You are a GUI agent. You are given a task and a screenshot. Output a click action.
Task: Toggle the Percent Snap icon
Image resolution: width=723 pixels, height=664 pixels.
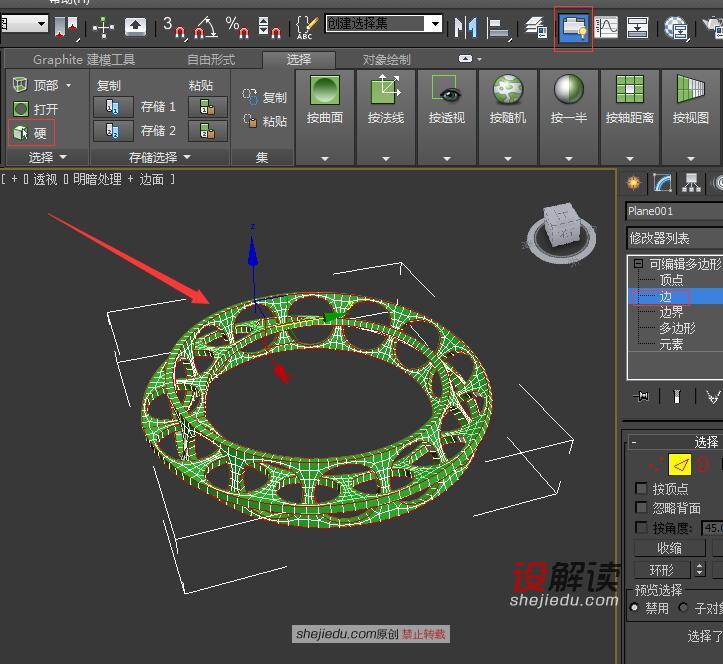coord(237,27)
